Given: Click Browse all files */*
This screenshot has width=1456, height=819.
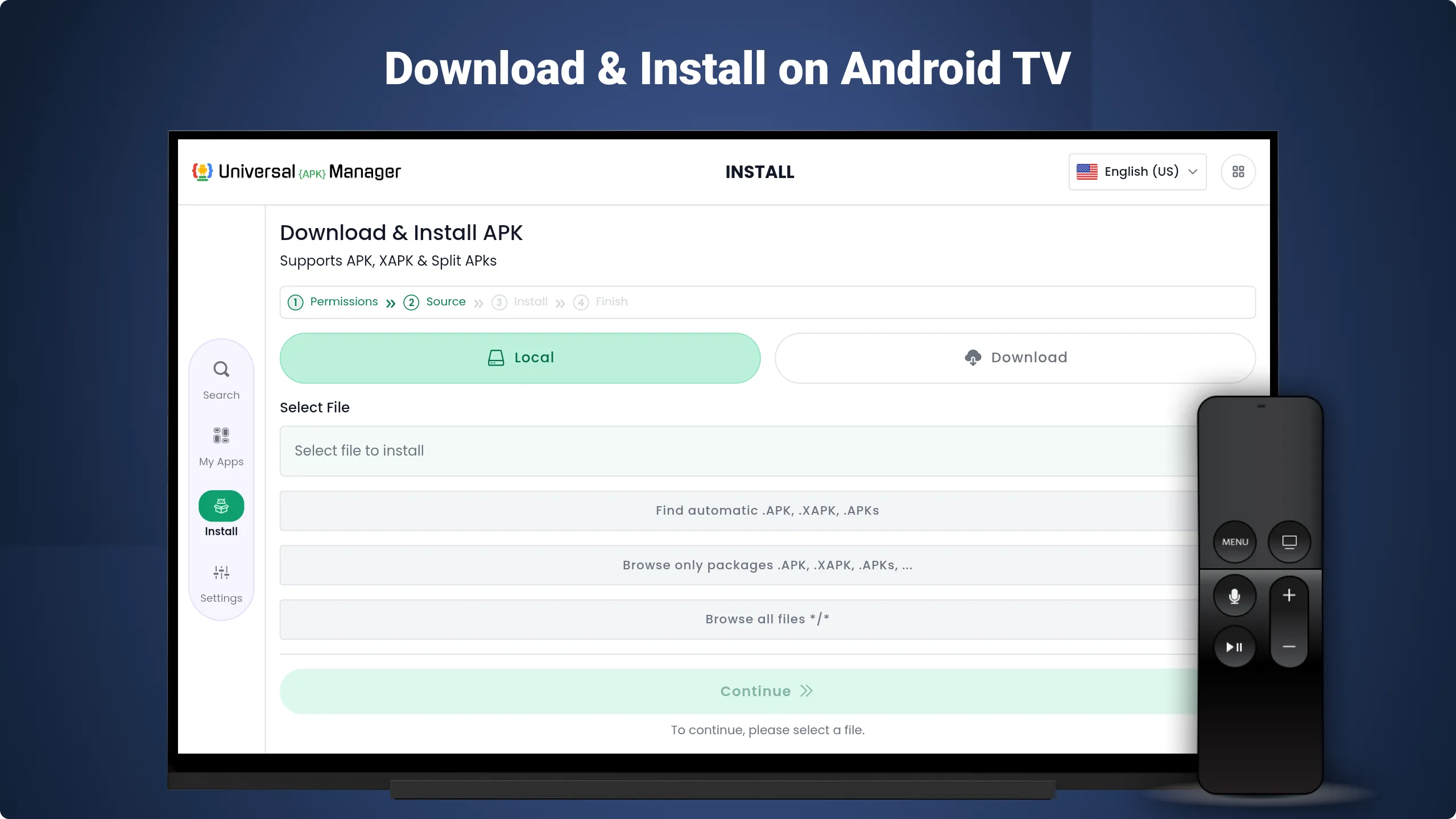Looking at the screenshot, I should coord(767,619).
